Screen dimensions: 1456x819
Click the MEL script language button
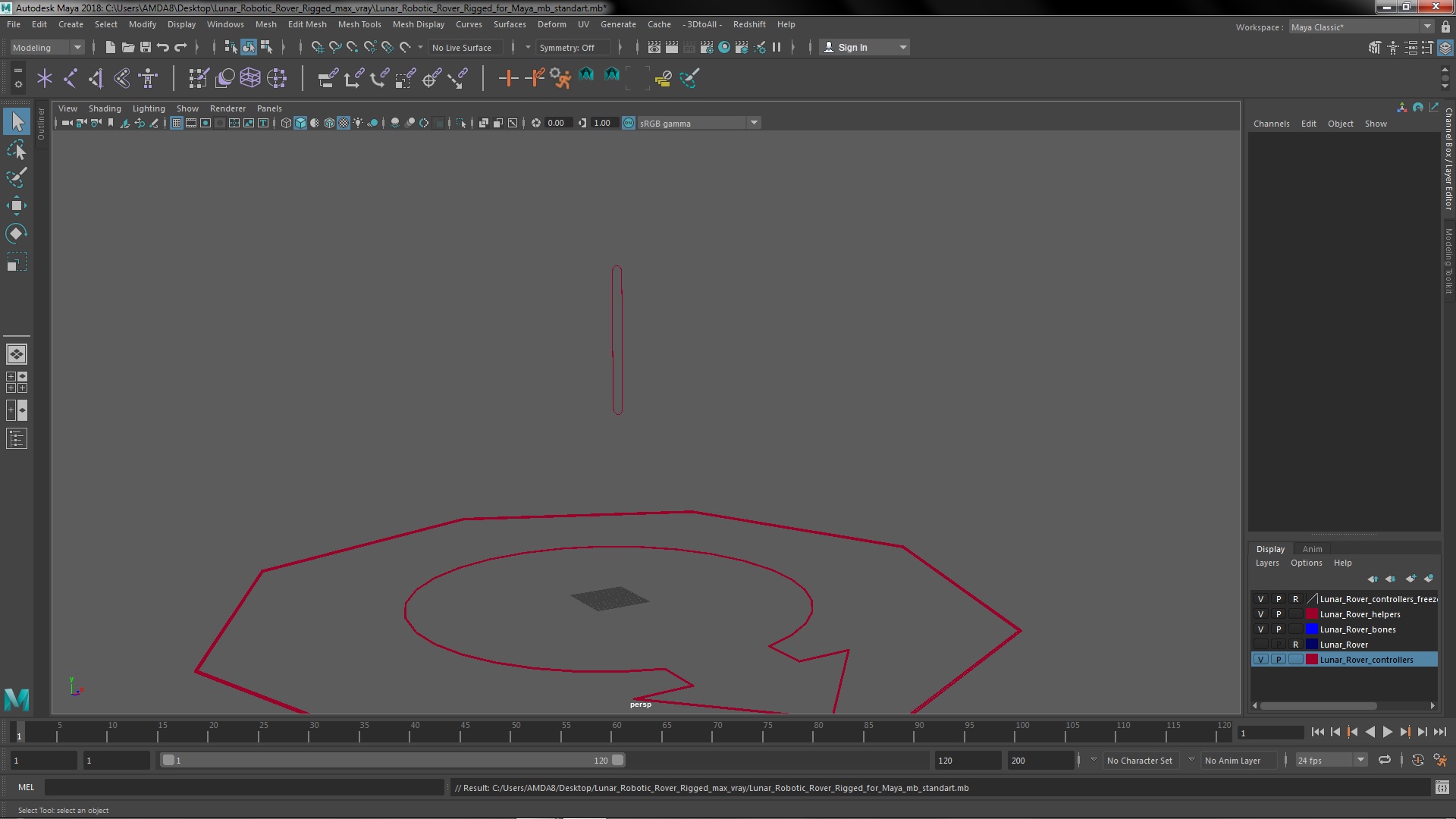[27, 787]
